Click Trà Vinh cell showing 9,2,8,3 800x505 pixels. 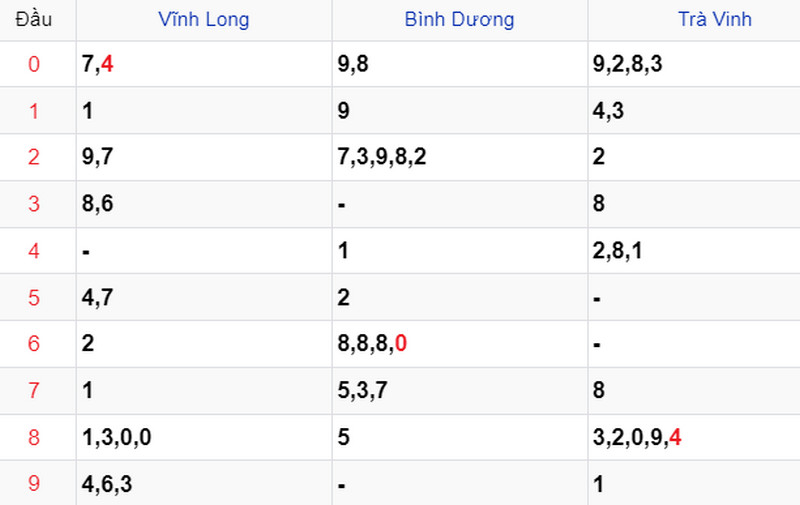[x=694, y=64]
